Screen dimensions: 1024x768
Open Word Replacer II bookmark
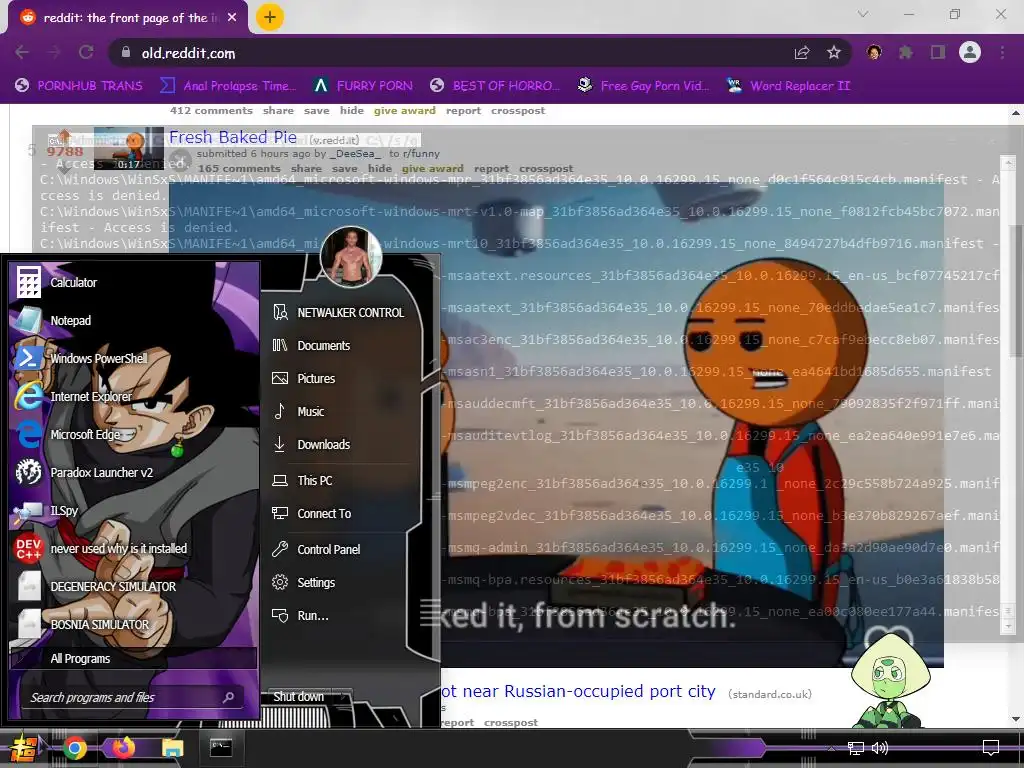(x=789, y=86)
